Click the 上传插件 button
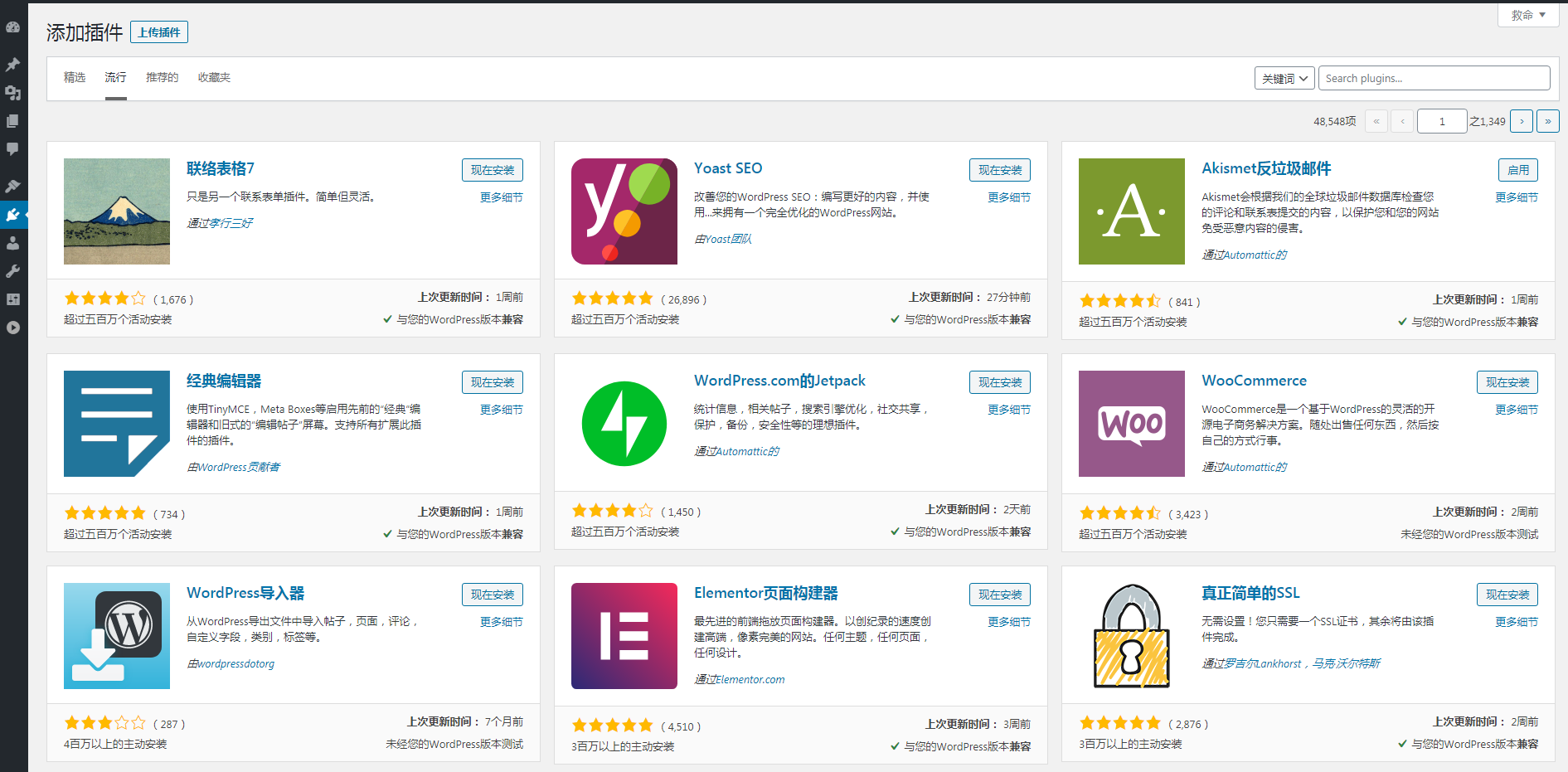The height and width of the screenshot is (772, 1568). [159, 32]
